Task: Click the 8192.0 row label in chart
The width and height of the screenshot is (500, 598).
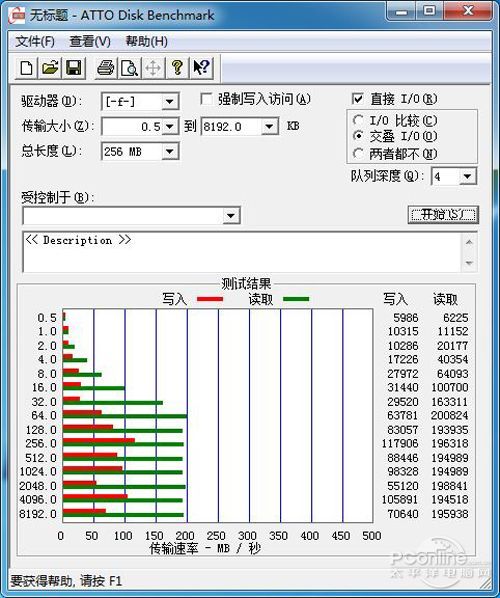Action: (38, 514)
